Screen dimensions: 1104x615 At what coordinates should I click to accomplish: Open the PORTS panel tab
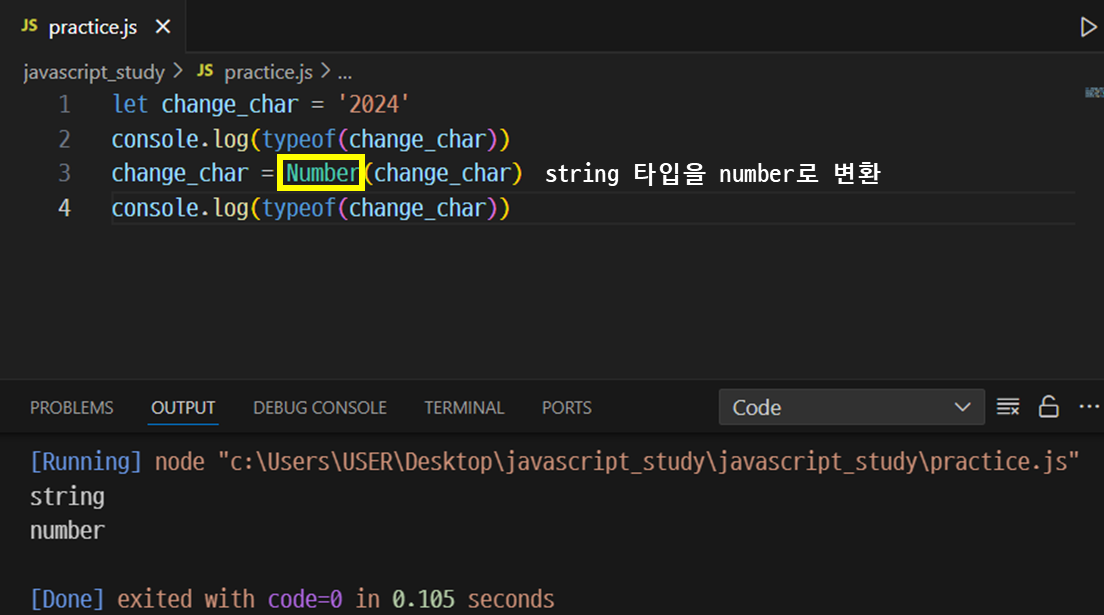pyautogui.click(x=567, y=408)
